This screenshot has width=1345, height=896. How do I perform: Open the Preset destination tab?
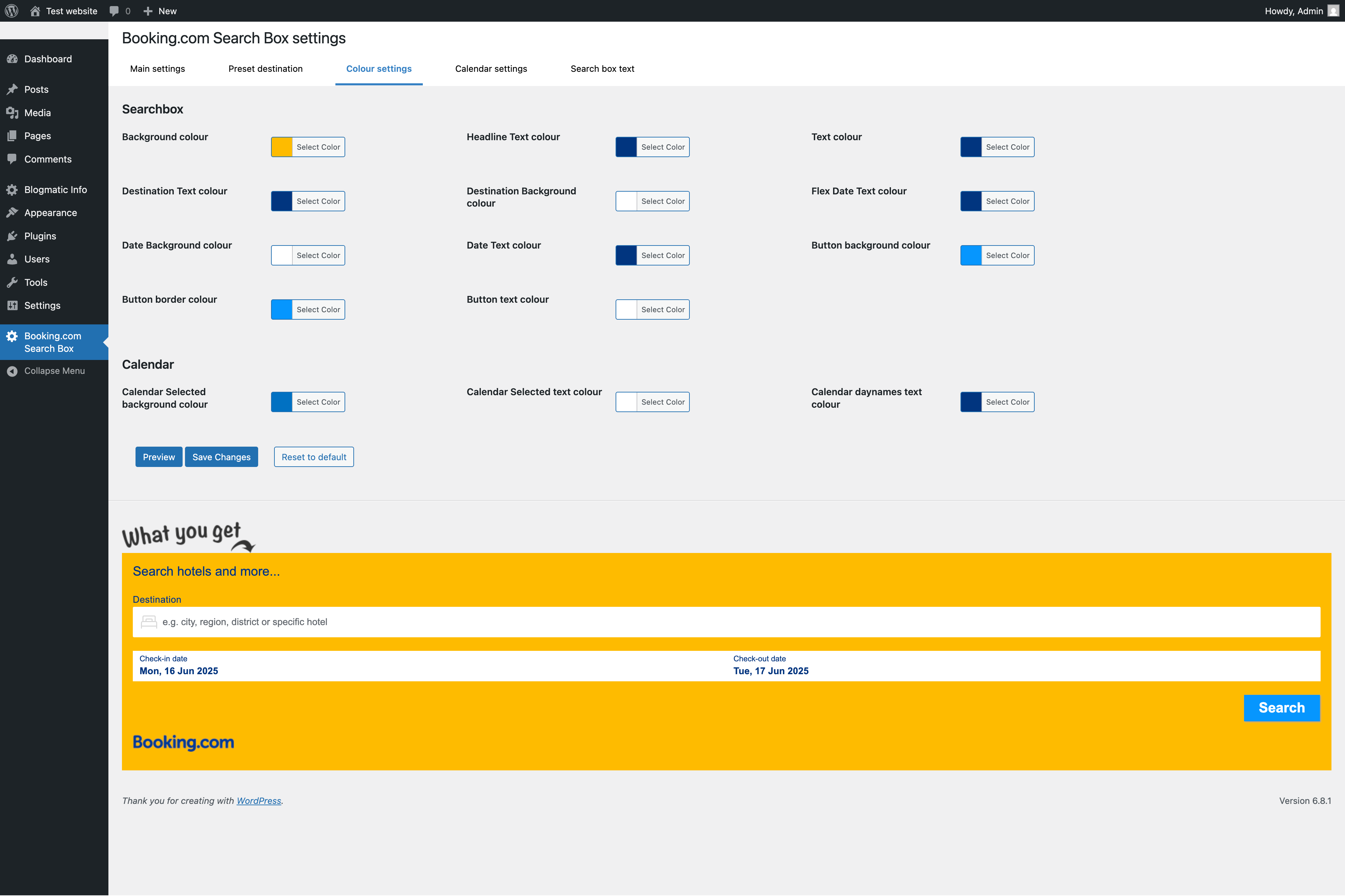click(265, 68)
